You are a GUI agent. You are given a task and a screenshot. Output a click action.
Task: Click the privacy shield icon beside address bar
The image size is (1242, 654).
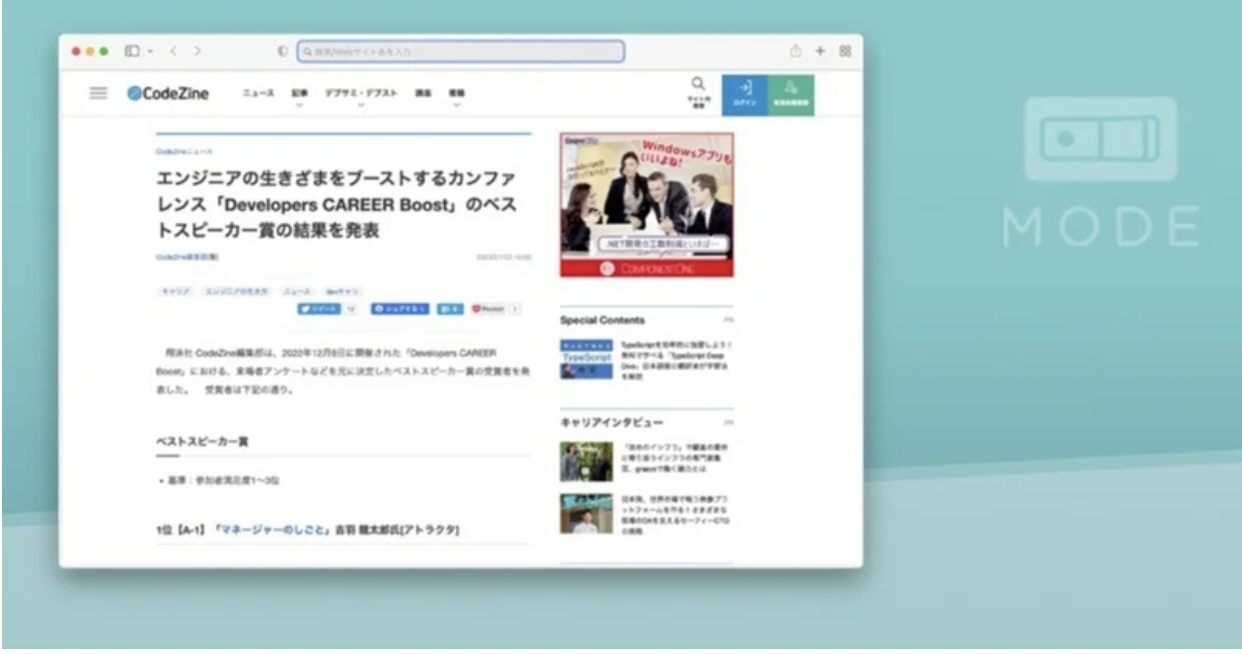click(x=282, y=51)
